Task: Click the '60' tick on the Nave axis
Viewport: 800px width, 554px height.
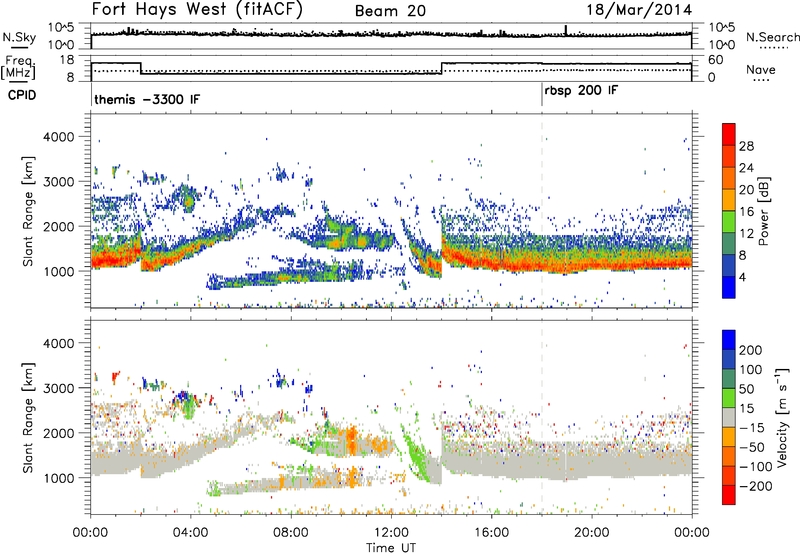Action: pyautogui.click(x=716, y=60)
